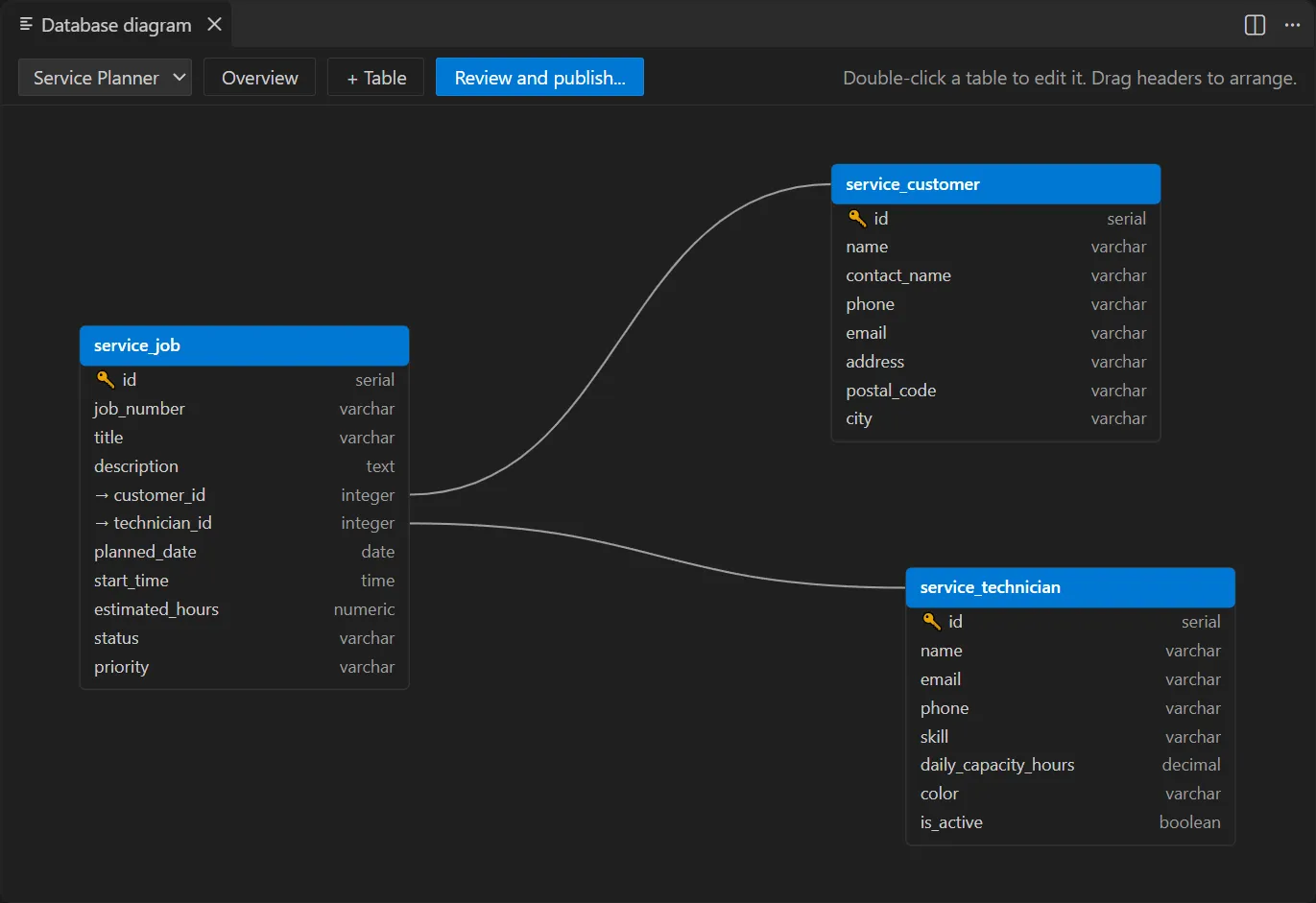Click the city field in service_customer
Screen dimensions: 1316x903
[996, 418]
